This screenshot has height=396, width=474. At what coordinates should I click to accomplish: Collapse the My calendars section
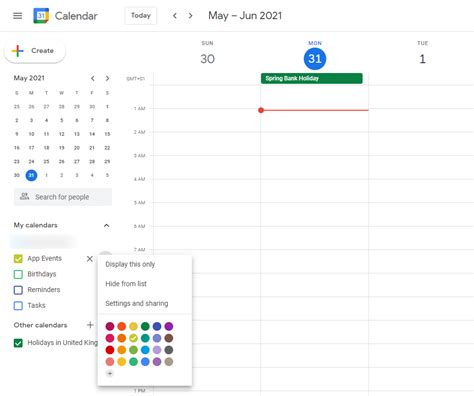(106, 225)
